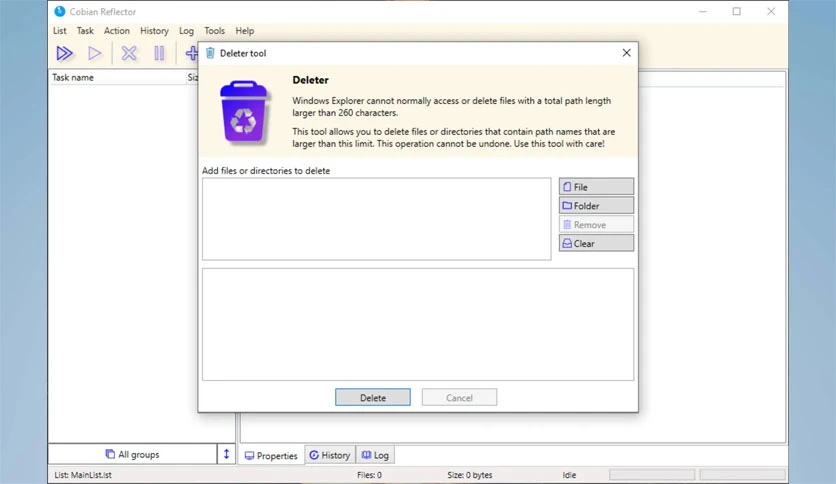Click the pause toolbar icon
The image size is (836, 484).
[x=159, y=53]
